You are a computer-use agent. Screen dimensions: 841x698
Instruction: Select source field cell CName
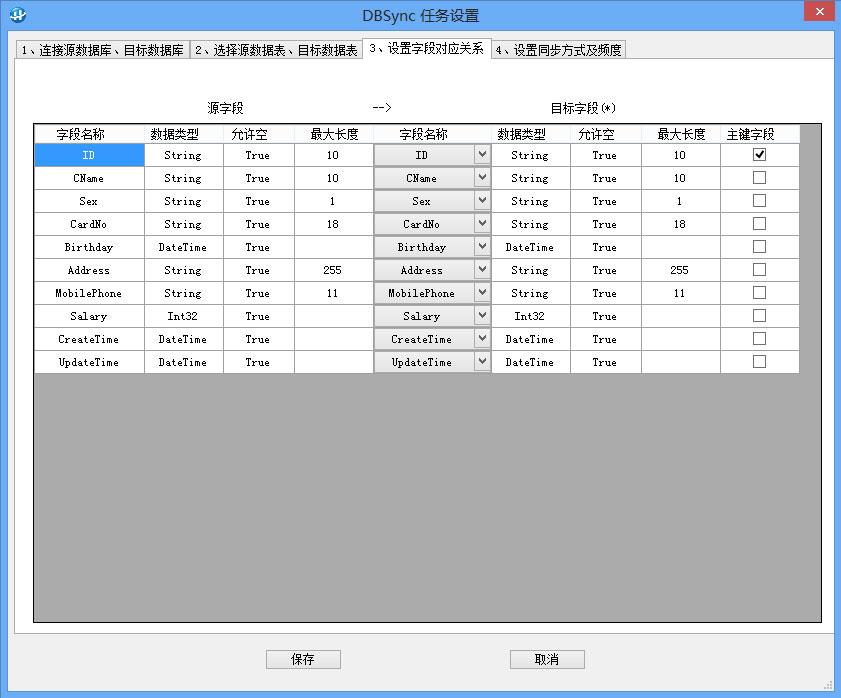click(x=89, y=178)
